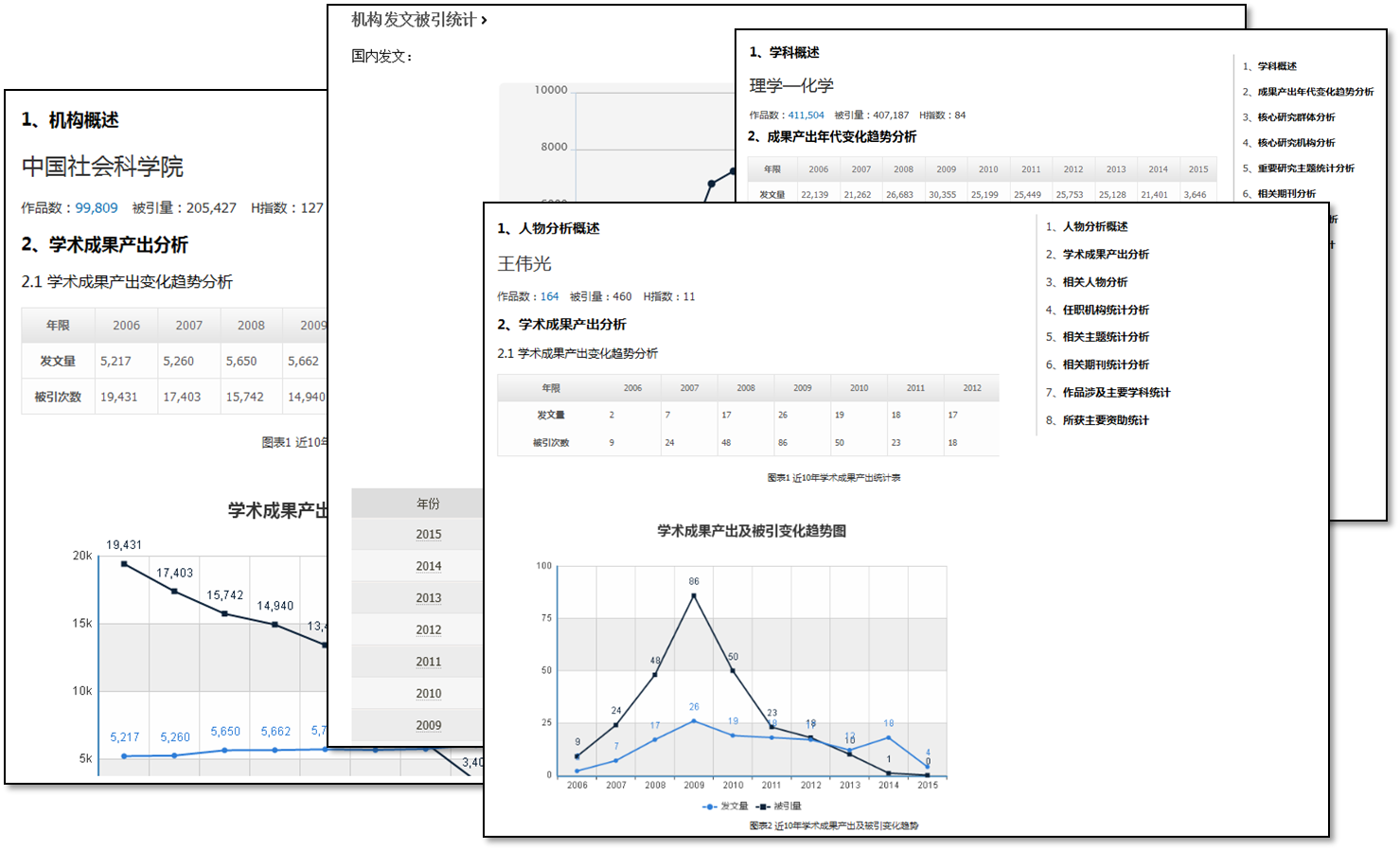Click the 图表1 近10年学术成果产出统计表 caption

(x=834, y=478)
